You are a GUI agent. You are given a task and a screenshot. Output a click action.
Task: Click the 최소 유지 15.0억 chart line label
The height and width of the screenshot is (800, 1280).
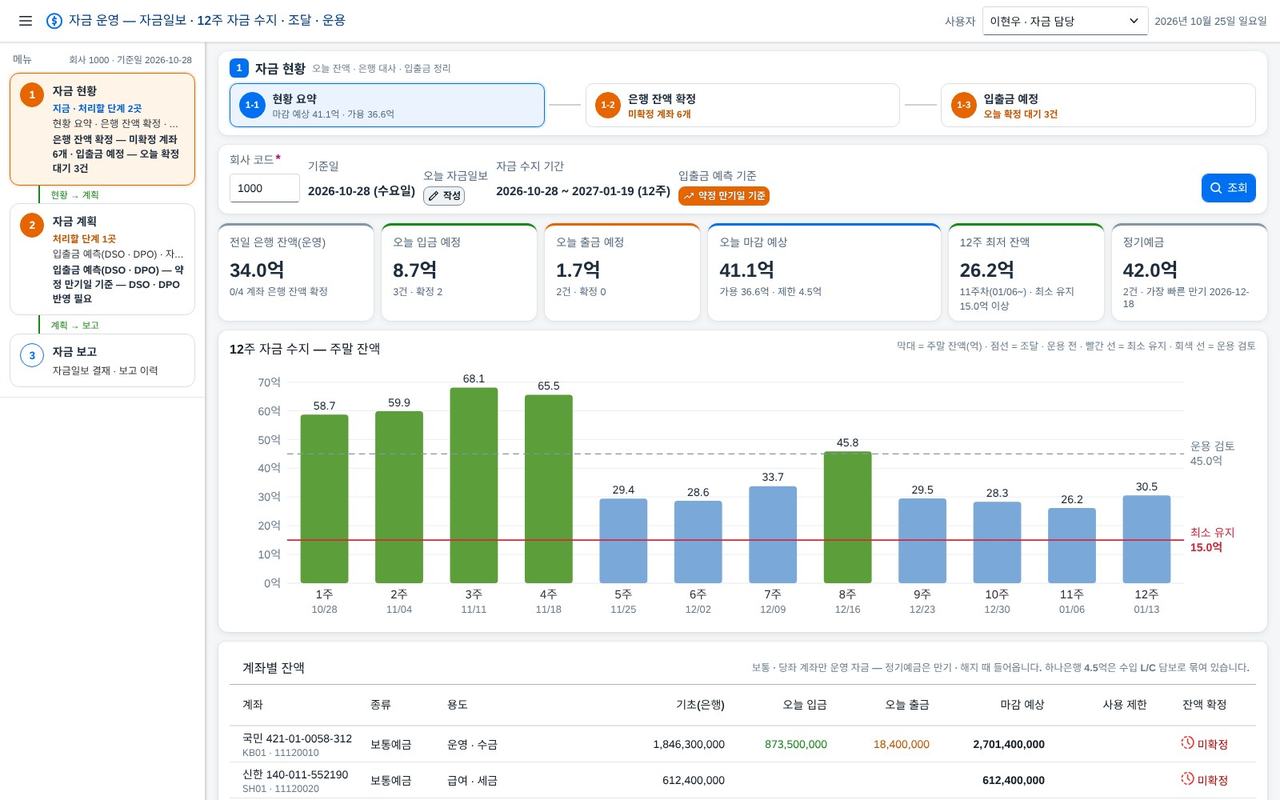pos(1212,540)
